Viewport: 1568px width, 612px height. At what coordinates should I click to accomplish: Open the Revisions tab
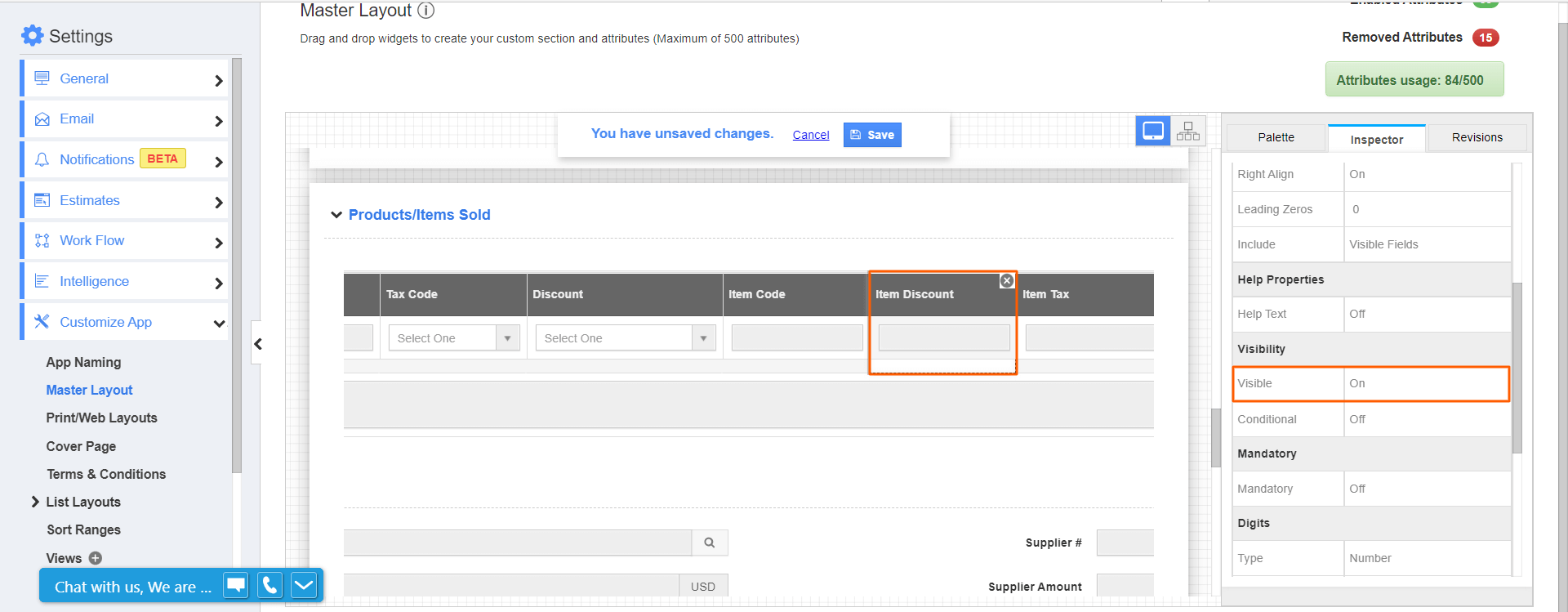click(x=1477, y=137)
